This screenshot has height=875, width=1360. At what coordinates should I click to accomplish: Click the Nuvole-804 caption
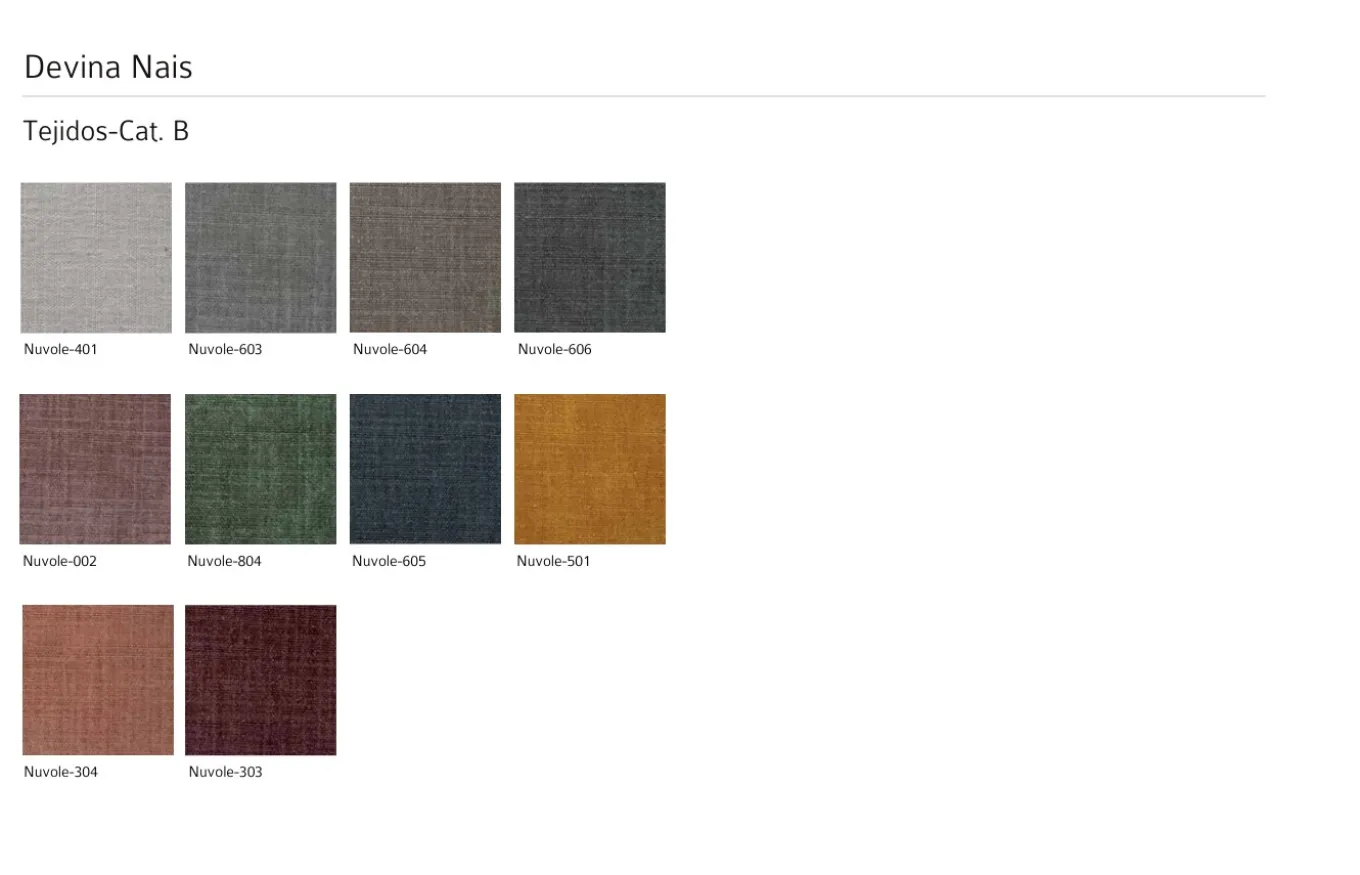pos(224,561)
